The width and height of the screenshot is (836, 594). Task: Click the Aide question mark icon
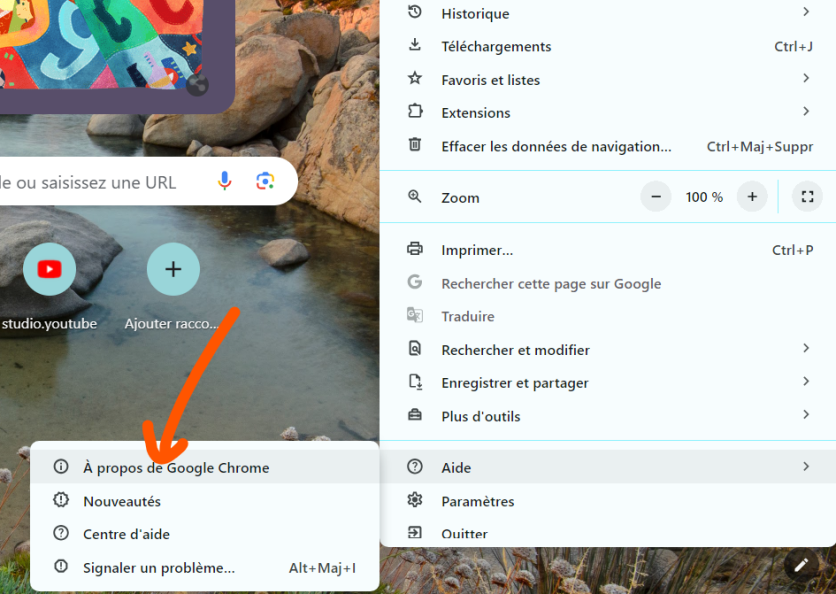click(x=415, y=467)
